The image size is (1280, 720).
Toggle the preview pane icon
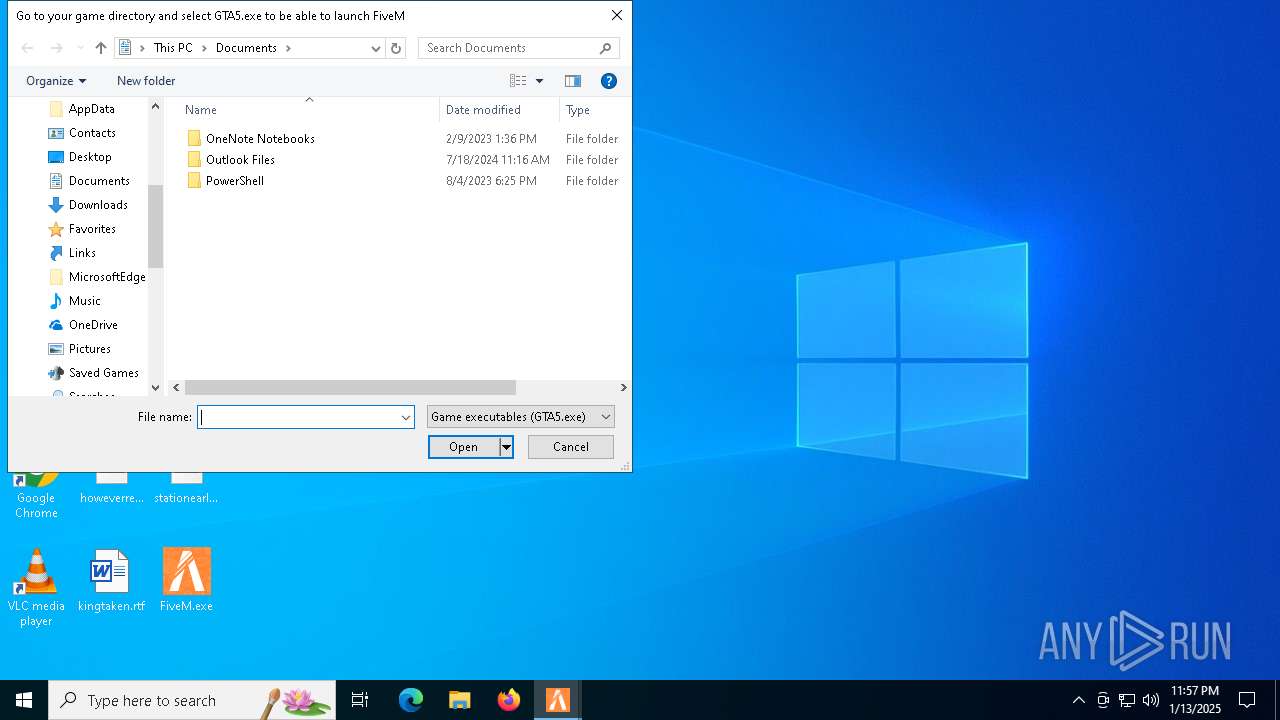(x=573, y=81)
